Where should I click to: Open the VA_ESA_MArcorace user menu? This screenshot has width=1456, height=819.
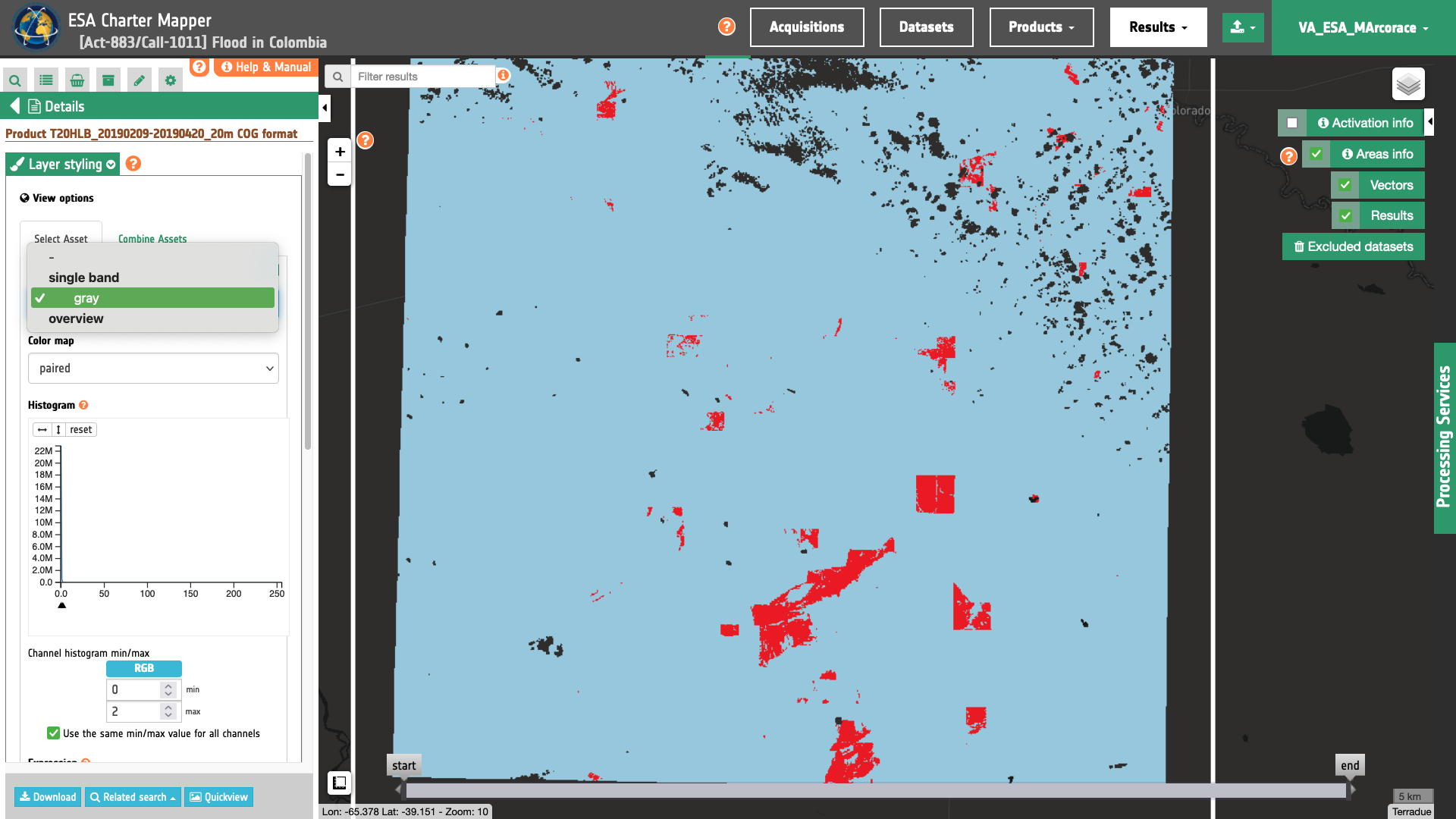click(x=1363, y=27)
